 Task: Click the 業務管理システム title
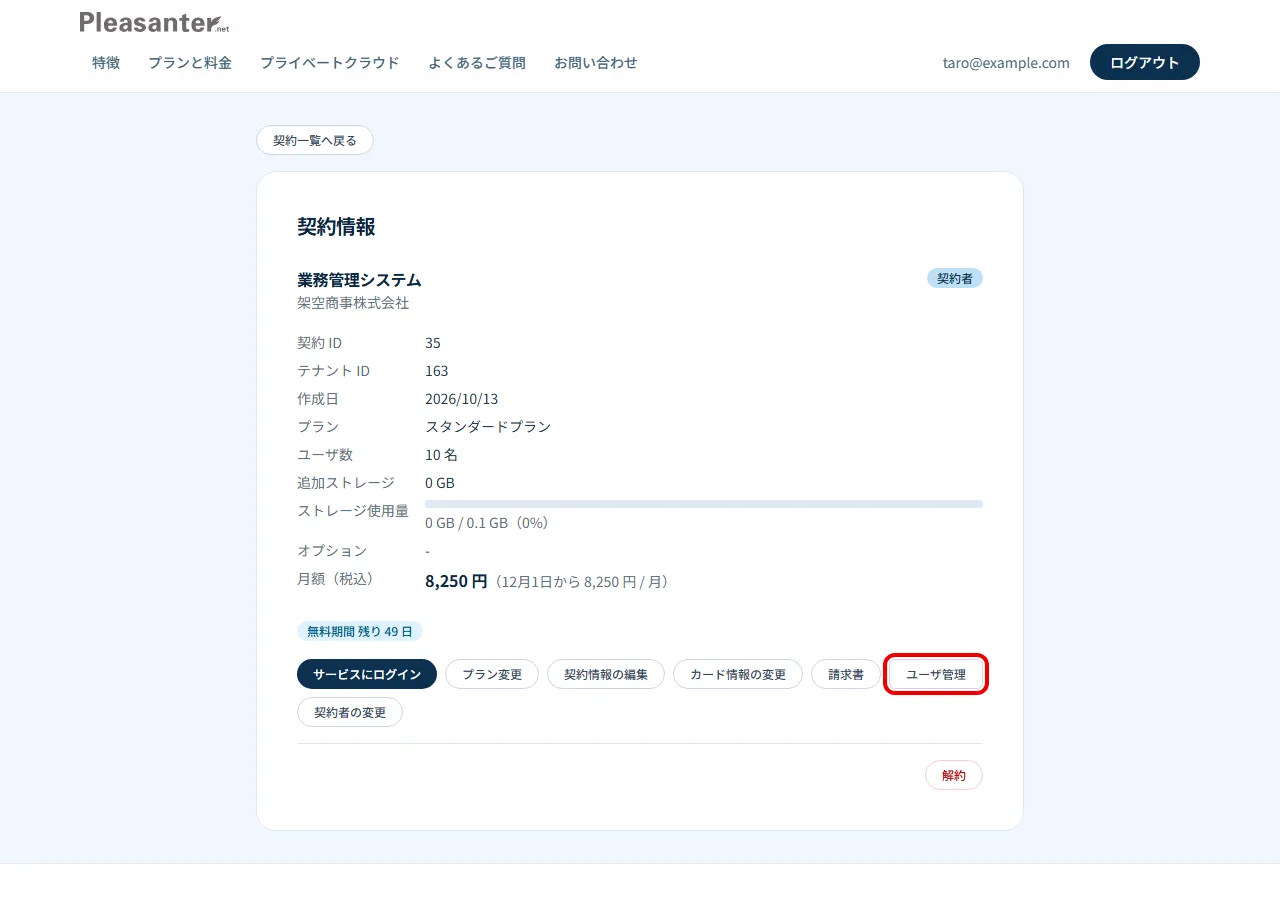click(x=359, y=280)
